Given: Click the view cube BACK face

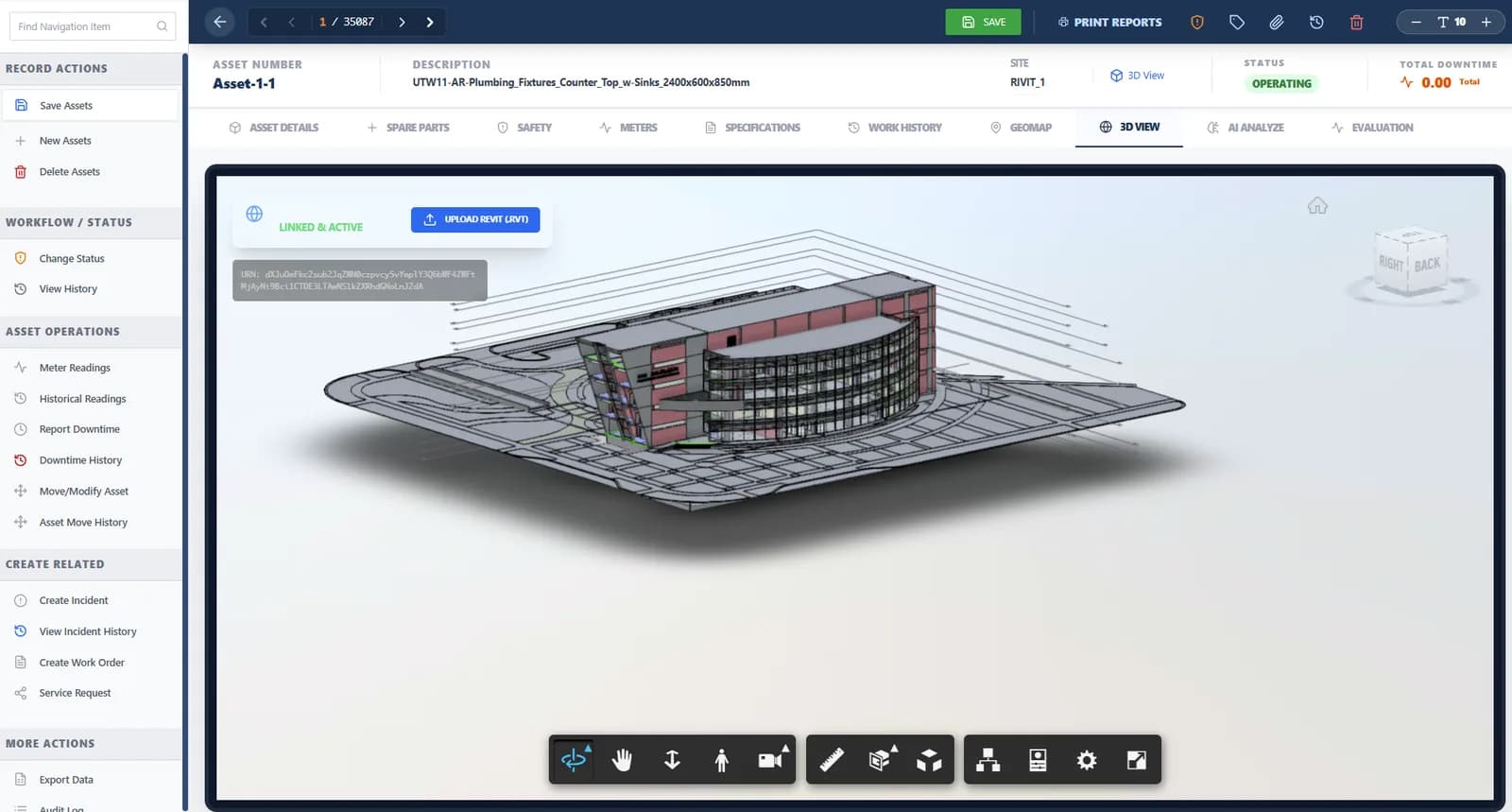Looking at the screenshot, I should click(x=1427, y=265).
